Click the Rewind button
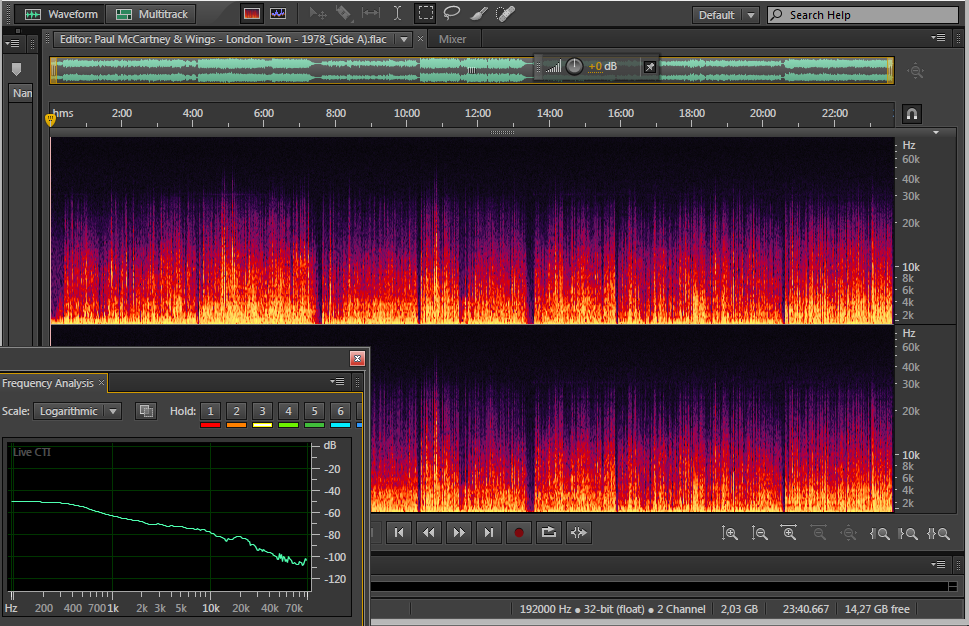Image resolution: width=969 pixels, height=626 pixels. coord(429,533)
